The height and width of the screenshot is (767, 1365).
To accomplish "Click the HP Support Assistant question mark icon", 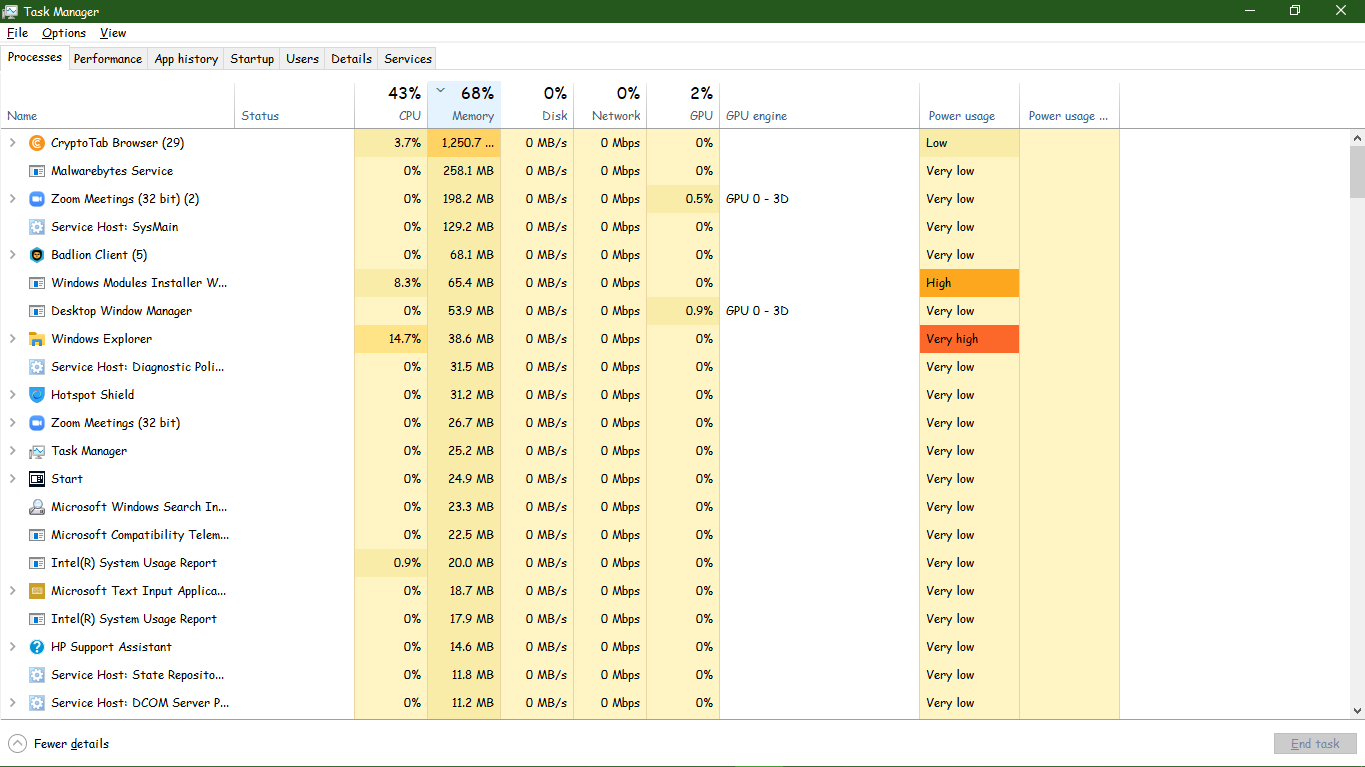I will (37, 647).
